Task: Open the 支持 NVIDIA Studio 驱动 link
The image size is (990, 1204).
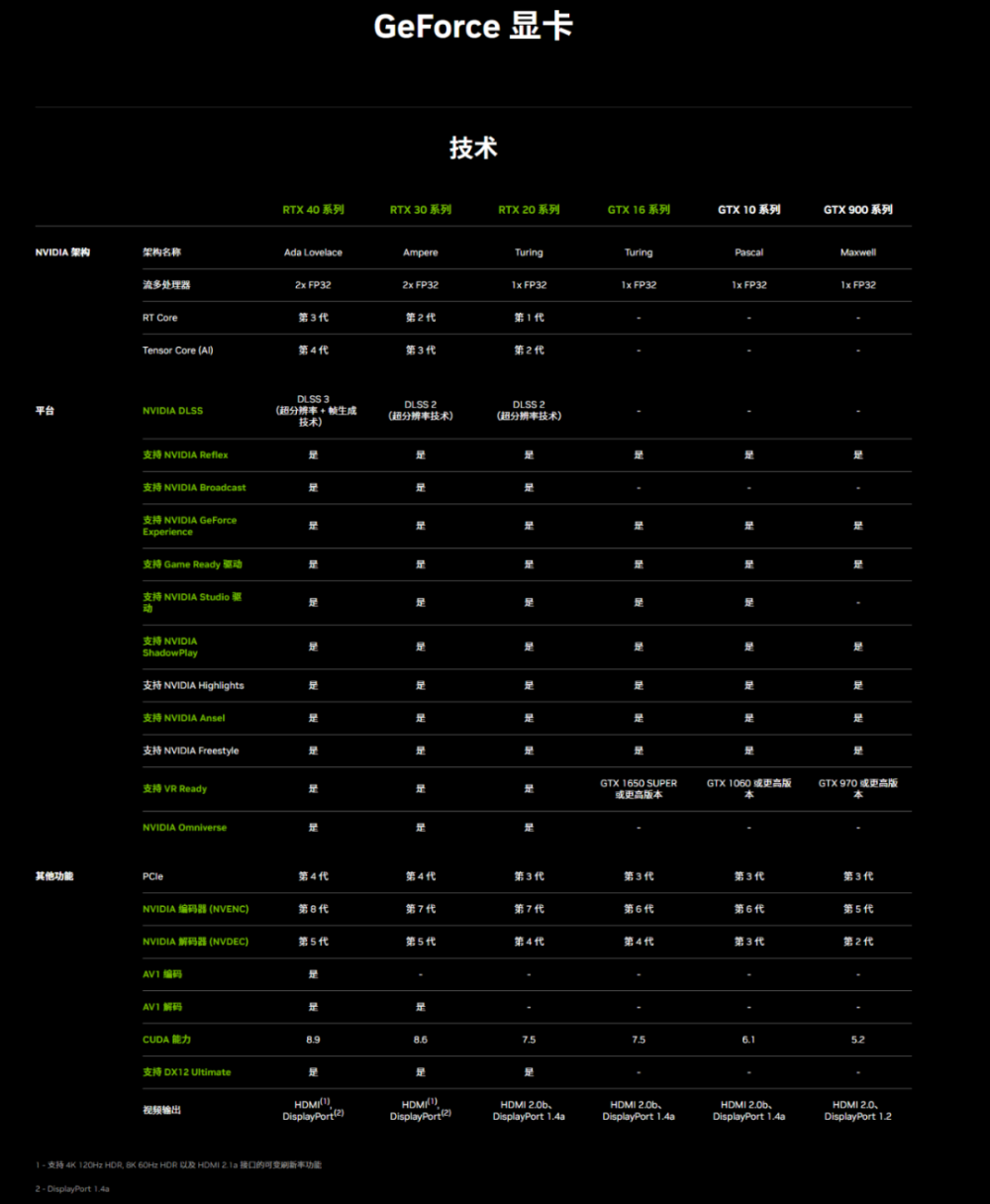Action: tap(192, 603)
